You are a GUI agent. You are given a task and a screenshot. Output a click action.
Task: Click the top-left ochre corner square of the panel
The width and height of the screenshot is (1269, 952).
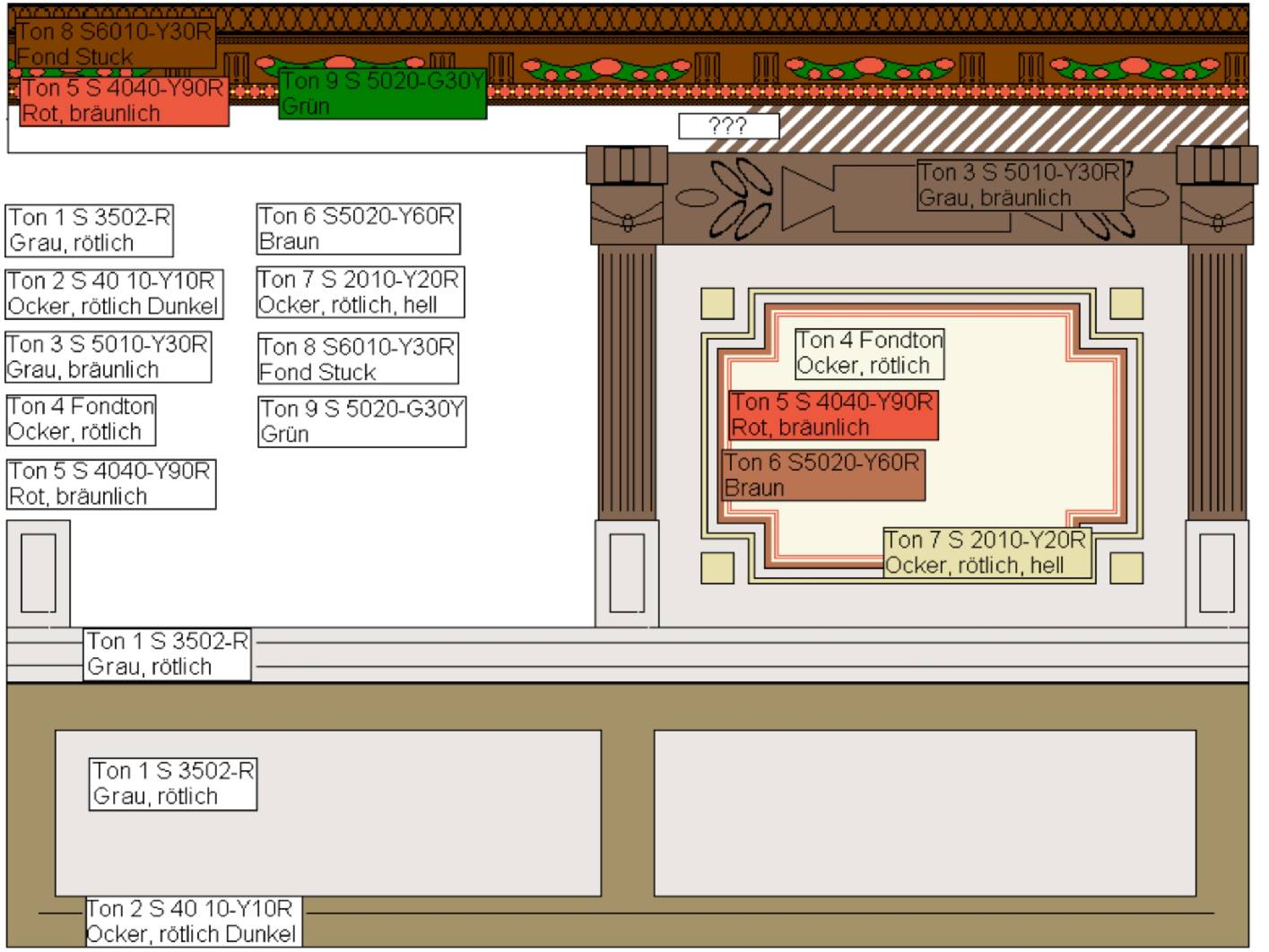(x=717, y=303)
